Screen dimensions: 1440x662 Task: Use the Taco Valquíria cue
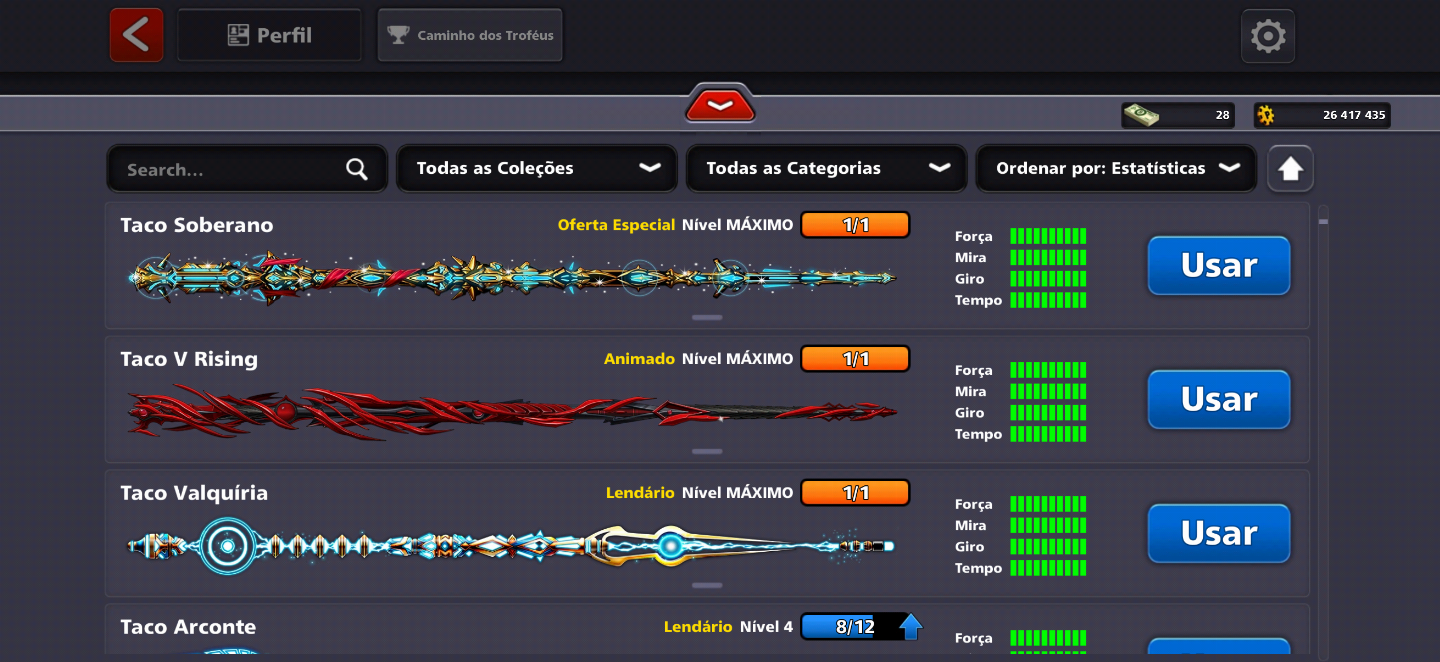1219,533
